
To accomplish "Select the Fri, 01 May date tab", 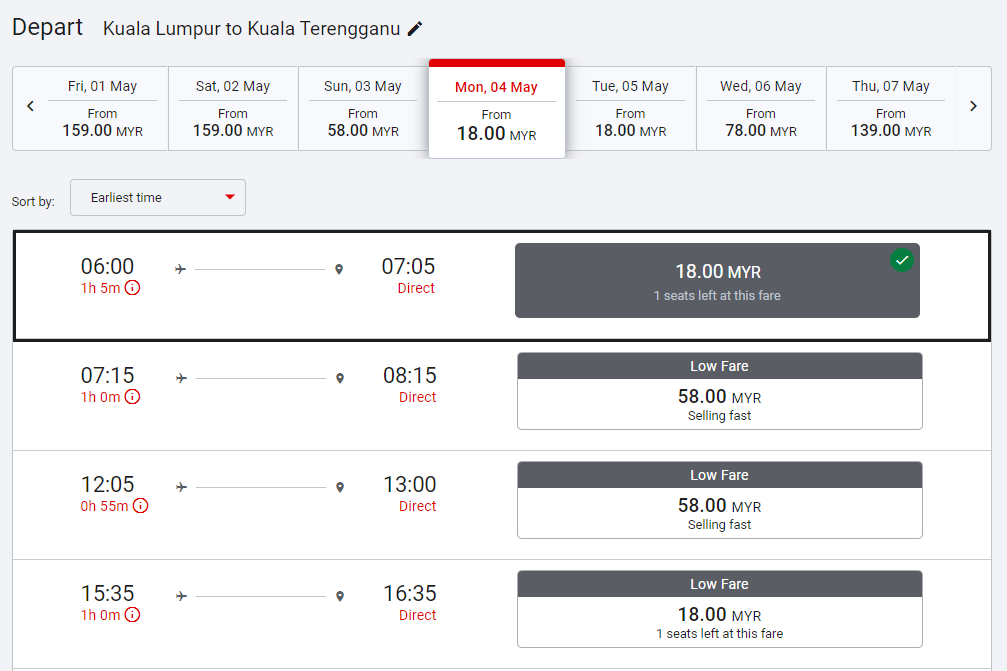I will [102, 108].
